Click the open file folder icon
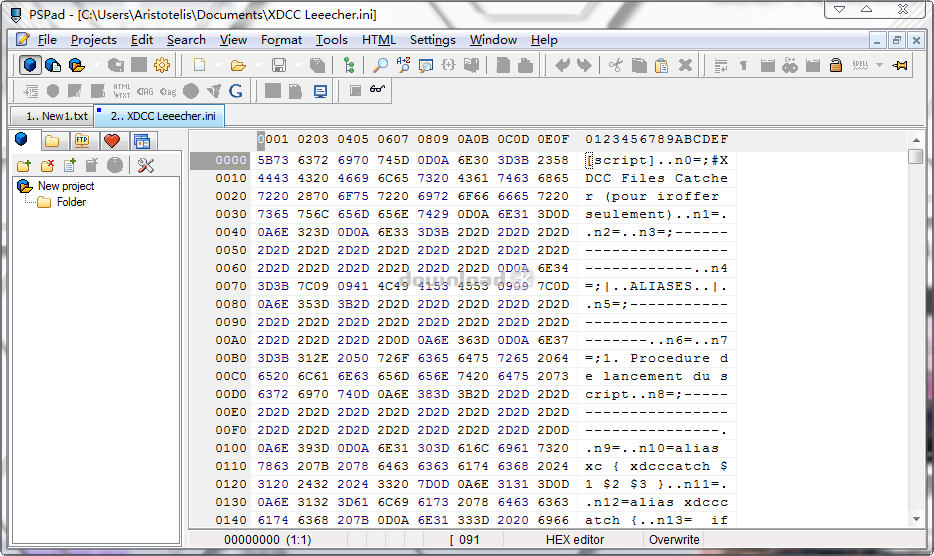The image size is (934, 556). [238, 65]
